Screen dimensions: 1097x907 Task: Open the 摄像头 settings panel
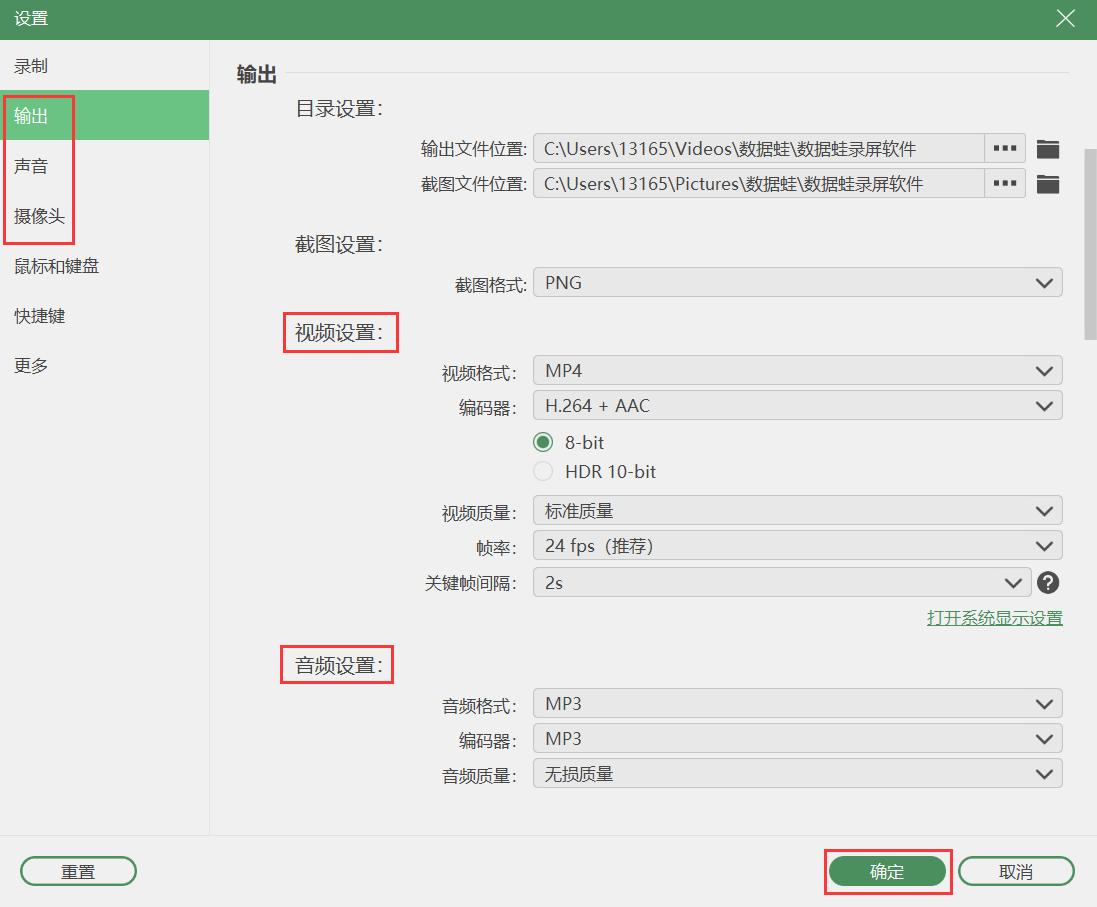click(x=40, y=216)
